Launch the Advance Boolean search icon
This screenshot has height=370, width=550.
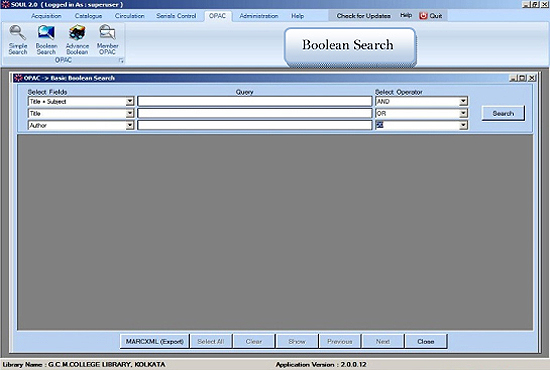(77, 40)
